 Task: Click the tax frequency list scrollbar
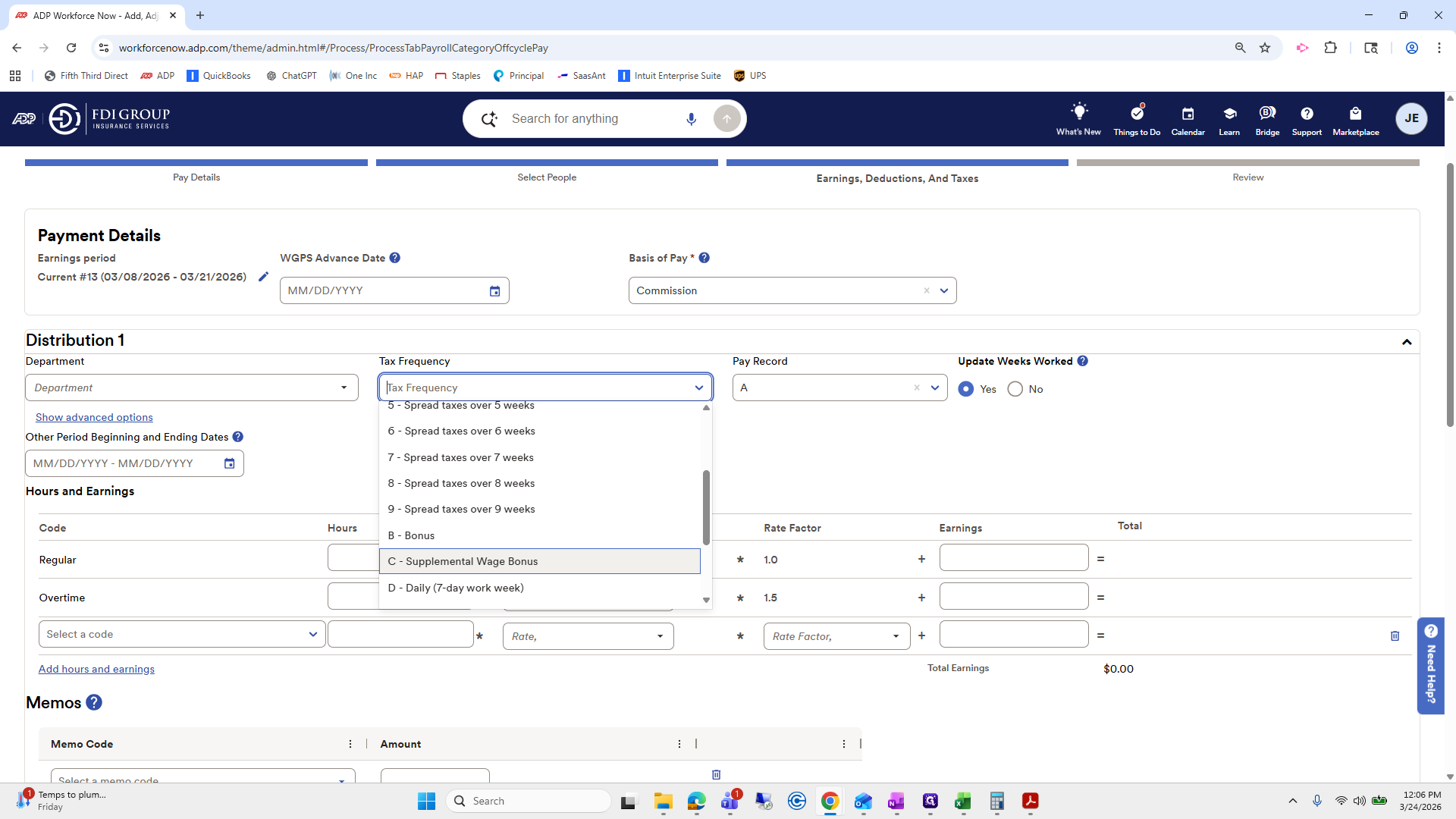706,507
